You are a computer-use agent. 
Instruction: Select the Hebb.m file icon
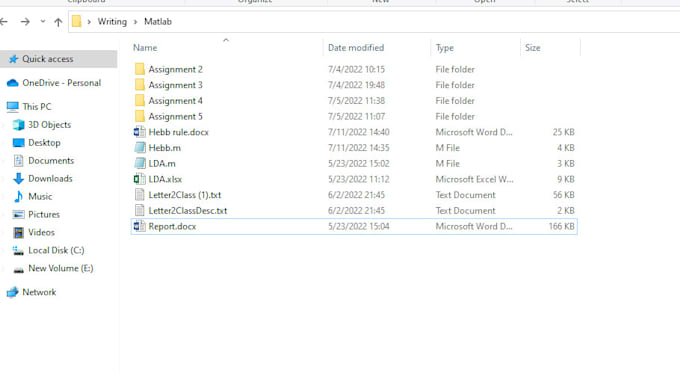140,147
